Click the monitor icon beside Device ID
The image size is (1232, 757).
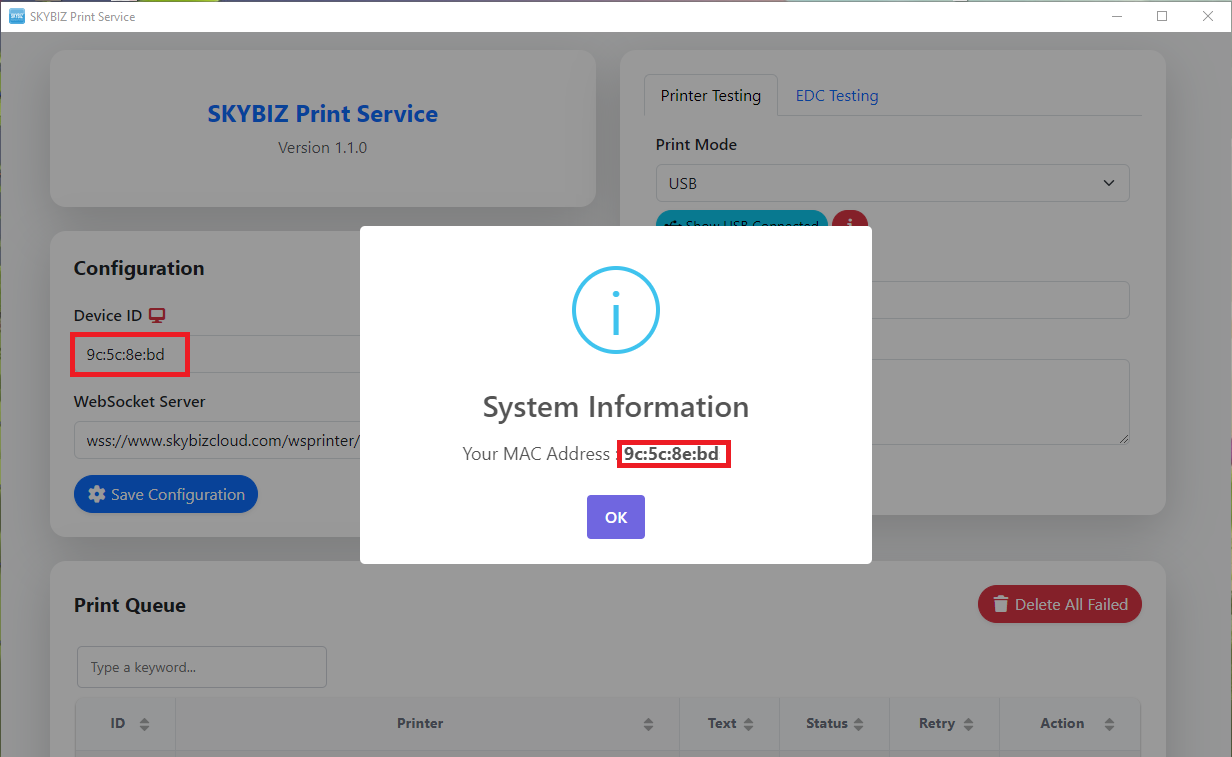(157, 315)
